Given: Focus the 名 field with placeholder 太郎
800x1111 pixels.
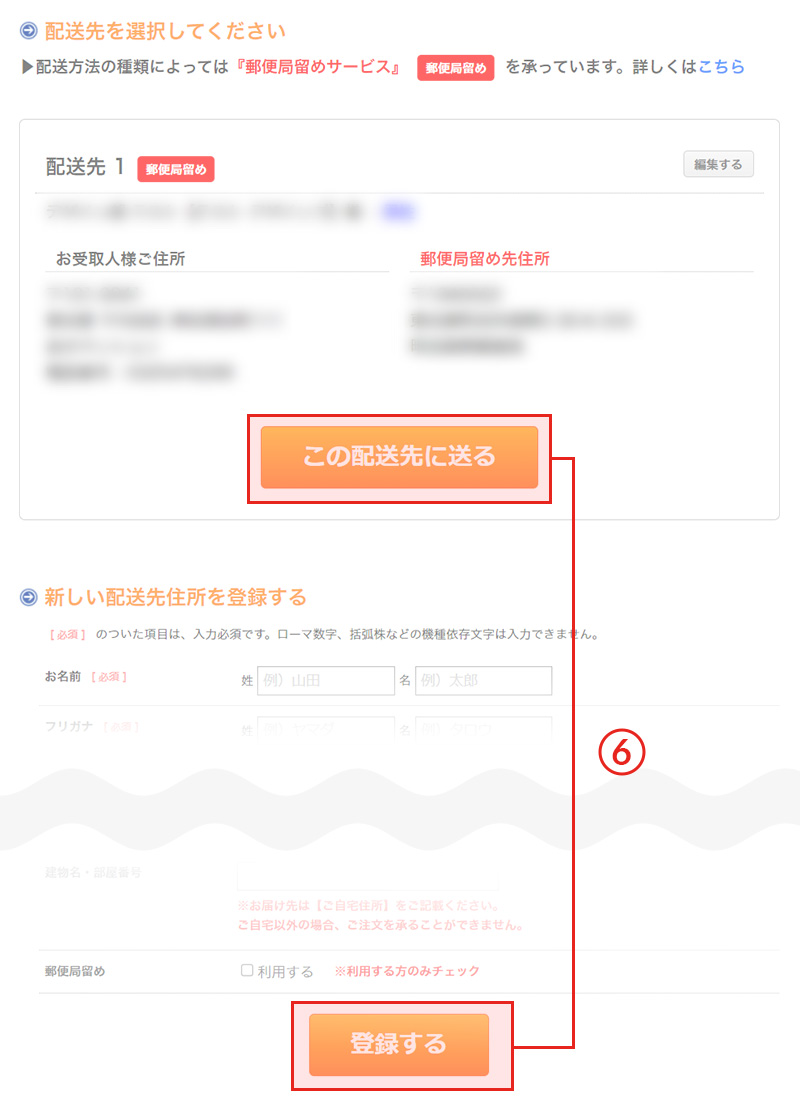Looking at the screenshot, I should pos(483,680).
